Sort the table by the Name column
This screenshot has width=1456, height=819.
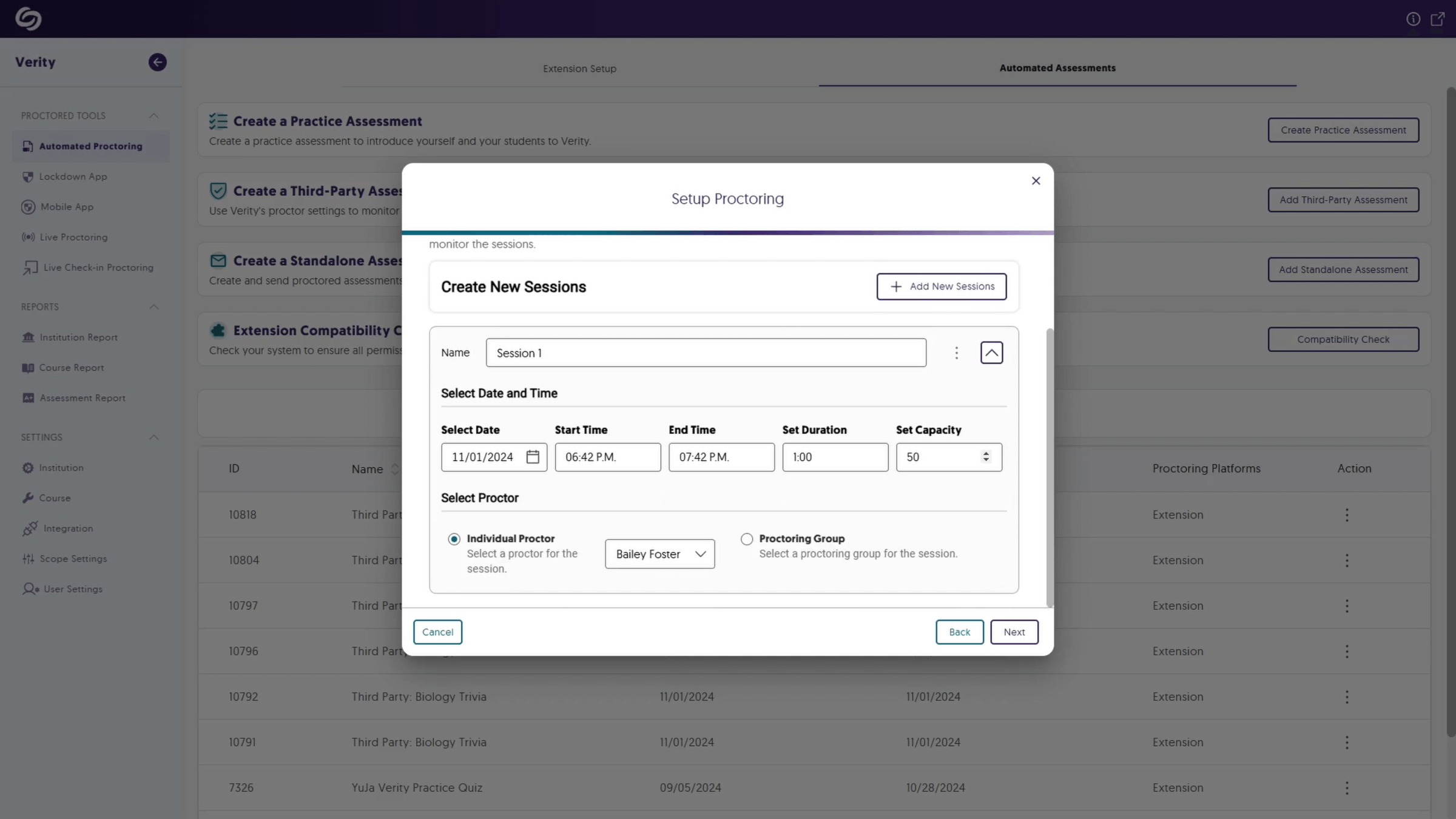click(x=395, y=469)
